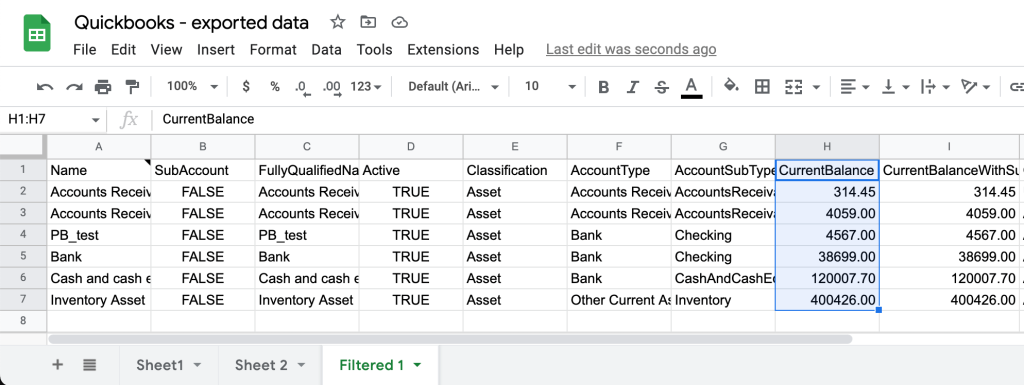The image size is (1024, 385).
Task: Check the cloud save status icon
Action: click(x=399, y=23)
